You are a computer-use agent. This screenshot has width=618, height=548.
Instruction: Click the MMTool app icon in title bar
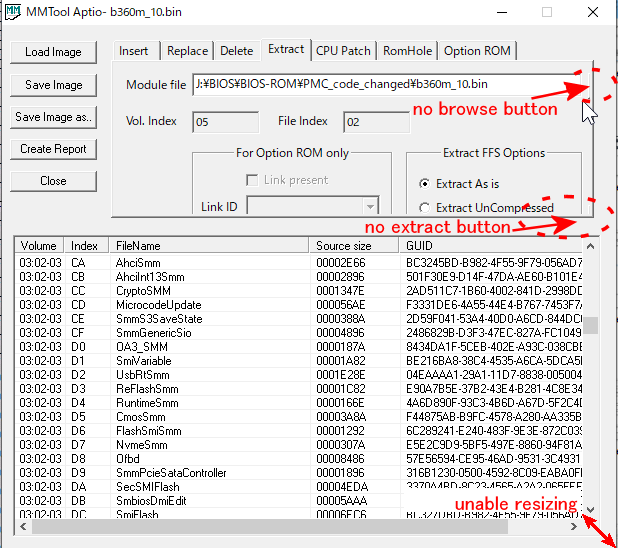(11, 12)
